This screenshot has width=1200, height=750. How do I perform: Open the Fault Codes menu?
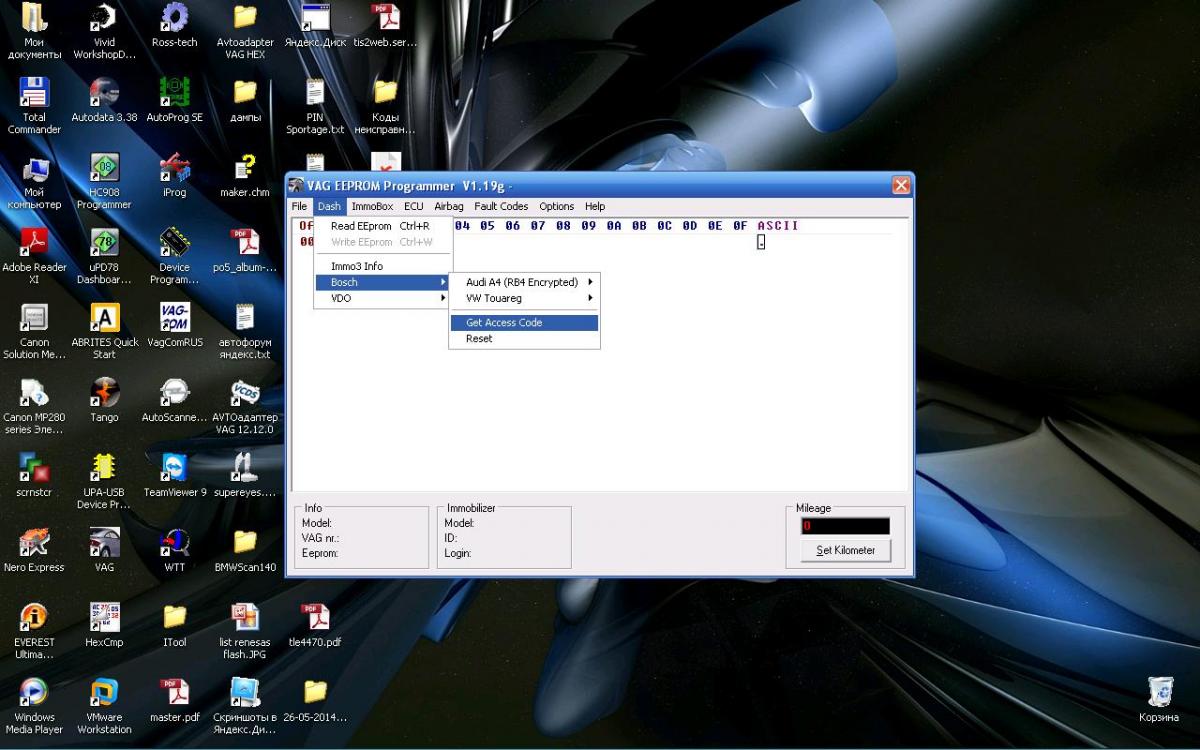[x=501, y=206]
